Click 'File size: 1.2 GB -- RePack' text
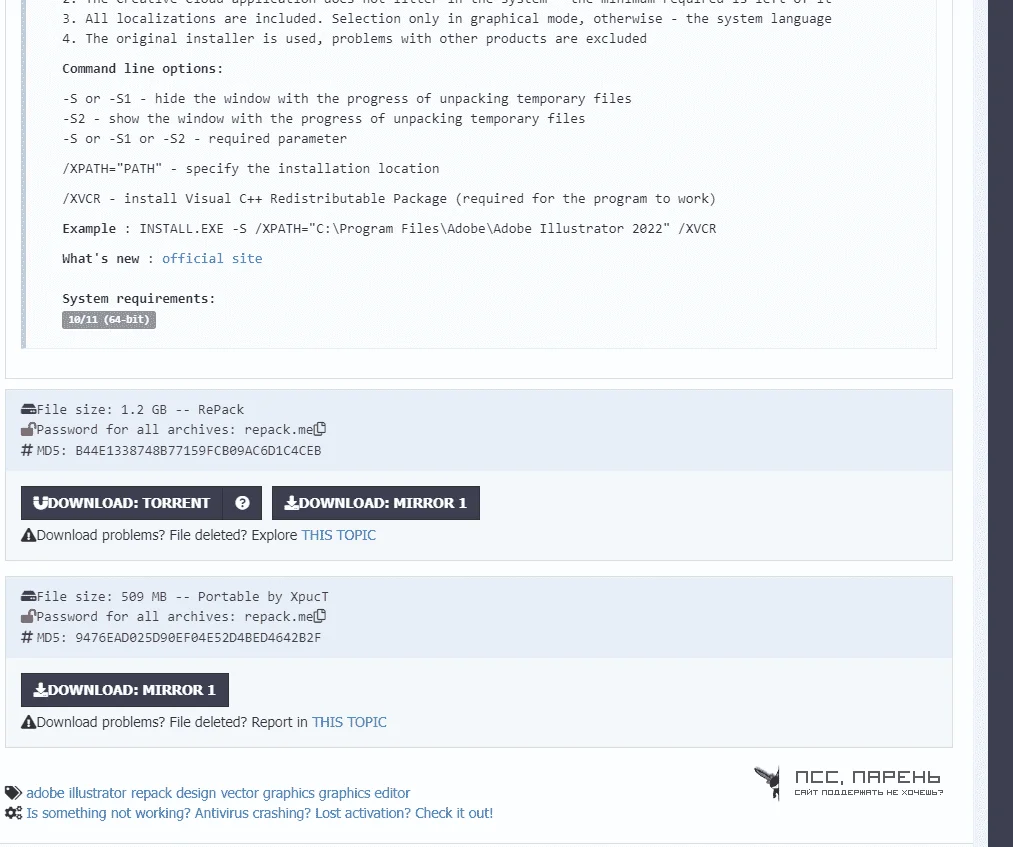This screenshot has width=1013, height=847. [140, 410]
